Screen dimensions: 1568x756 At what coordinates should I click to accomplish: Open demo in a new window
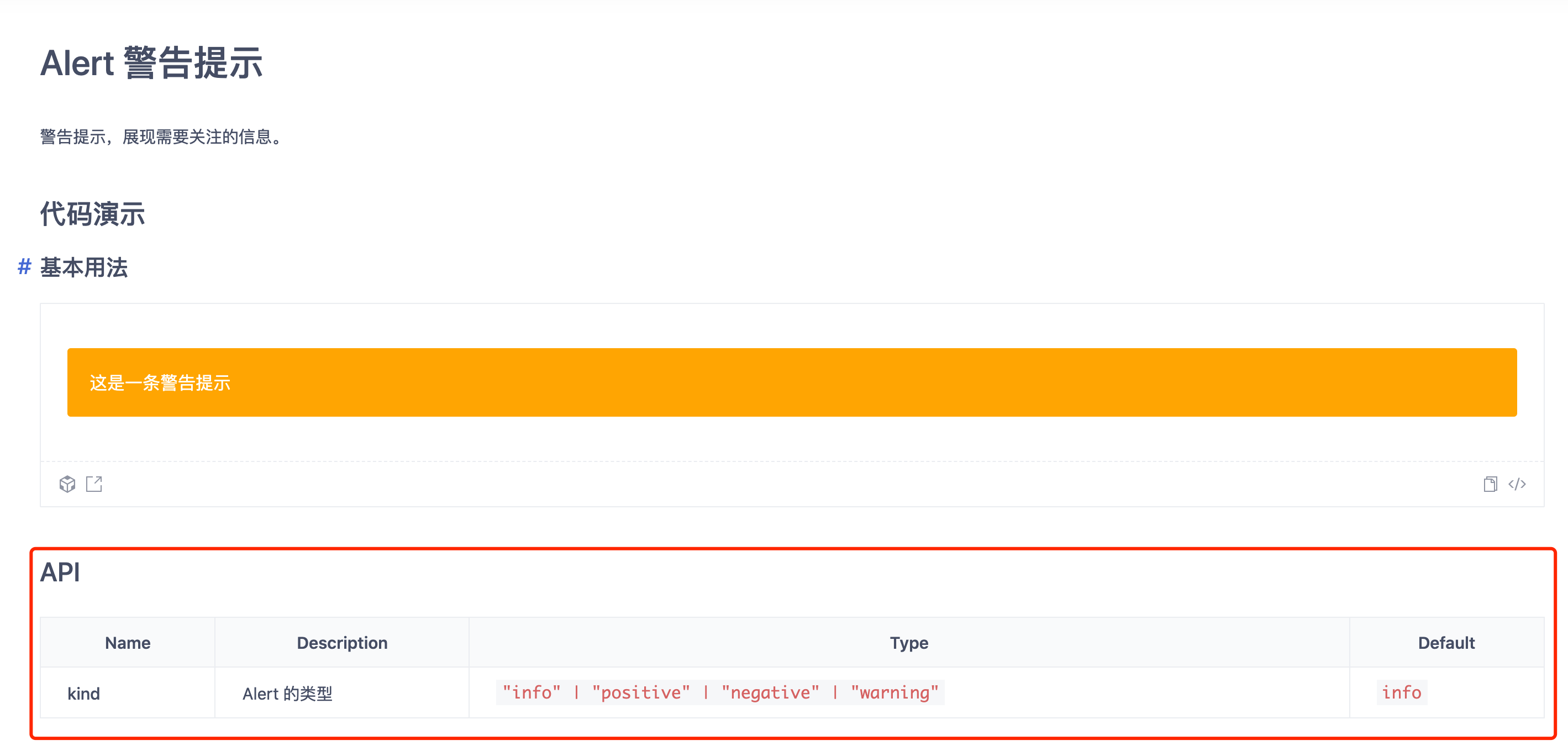94,484
